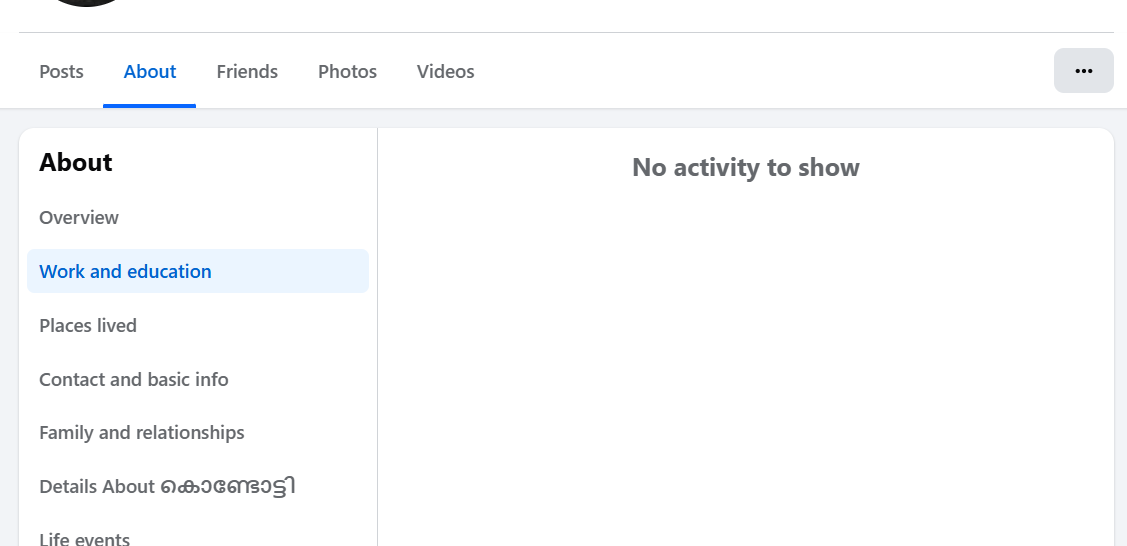
Task: Go to the Photos tab
Action: pyautogui.click(x=347, y=72)
